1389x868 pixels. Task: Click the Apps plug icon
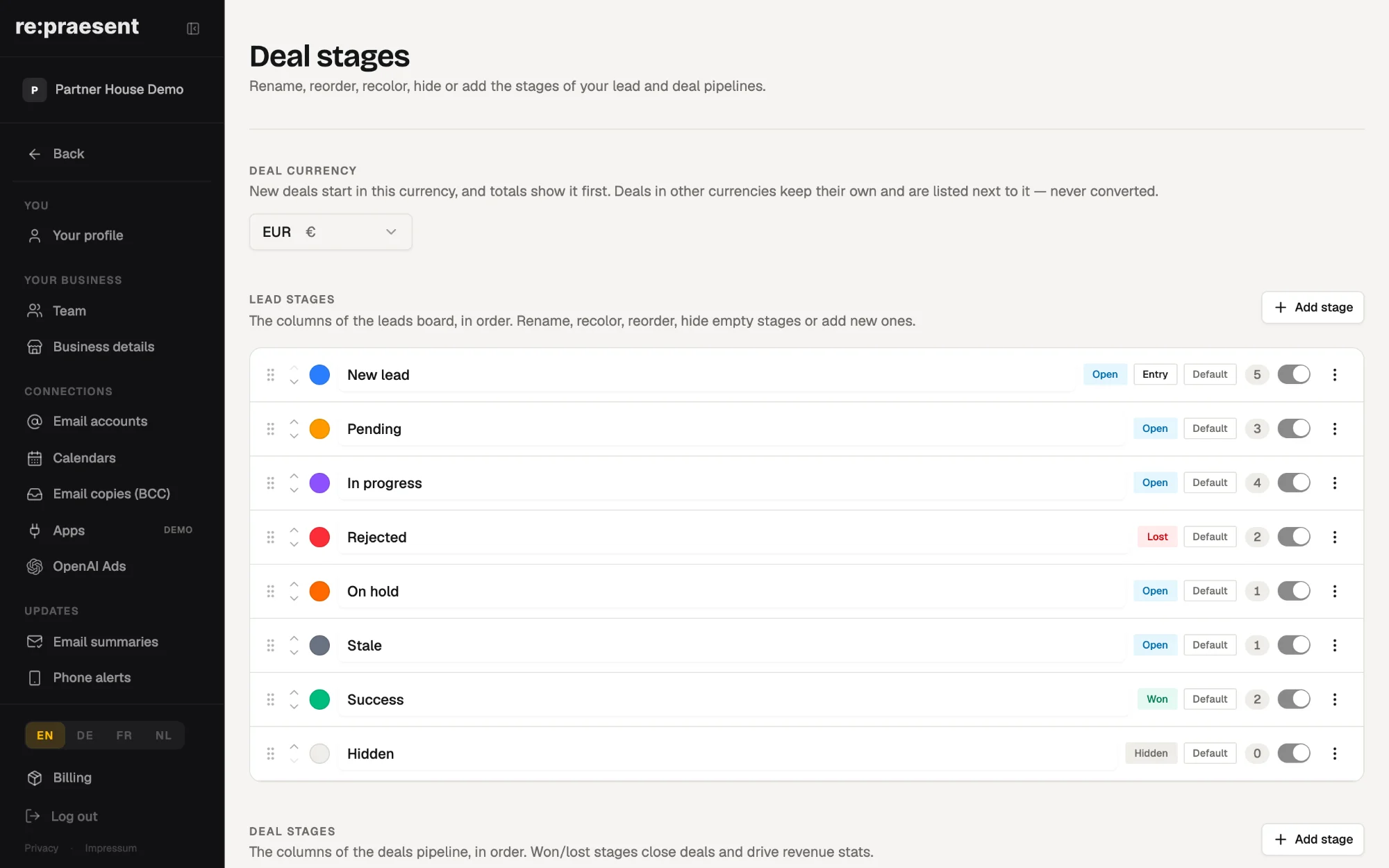tap(35, 531)
